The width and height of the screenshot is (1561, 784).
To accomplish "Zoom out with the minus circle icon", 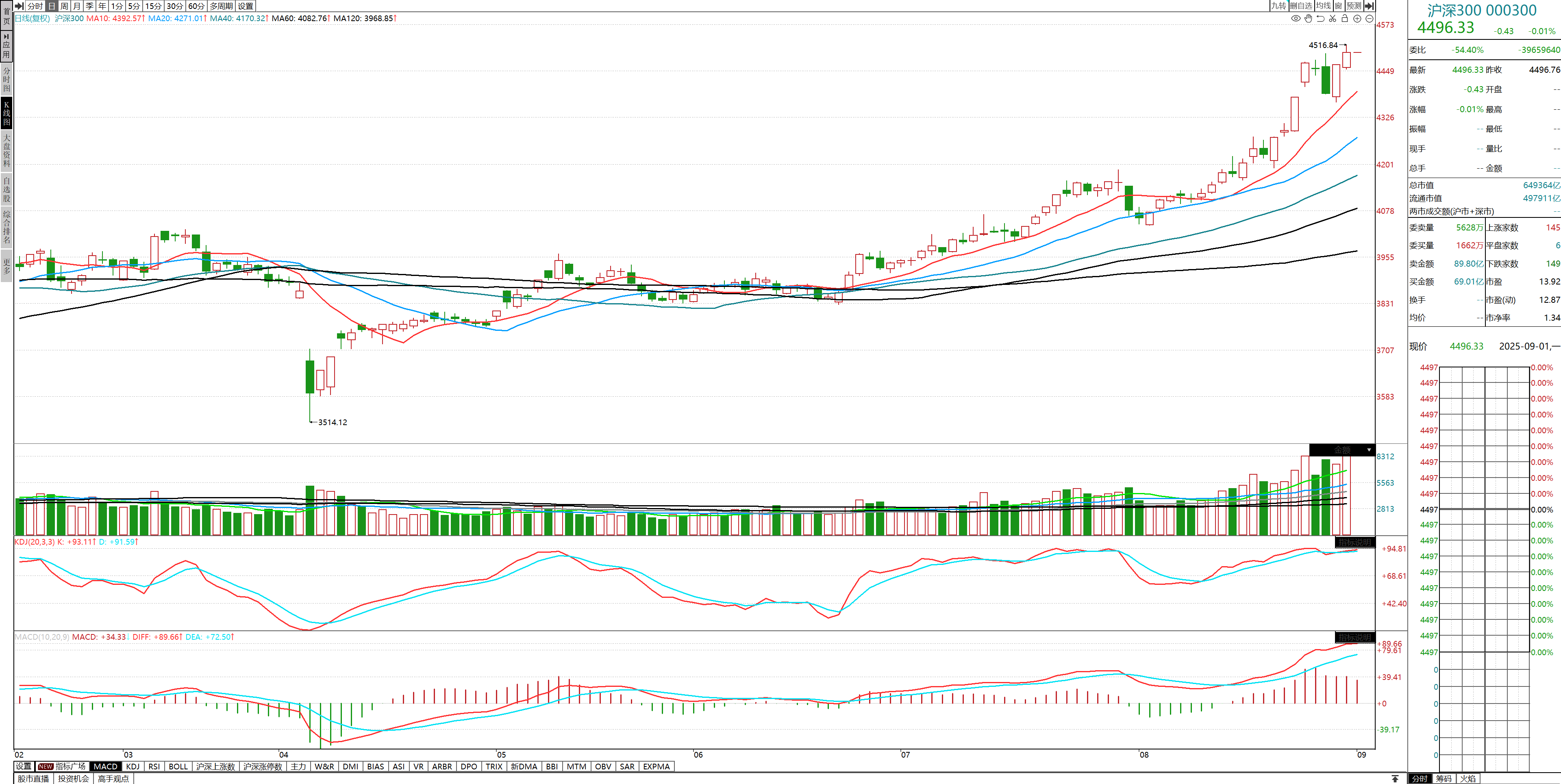I will pos(1370,19).
